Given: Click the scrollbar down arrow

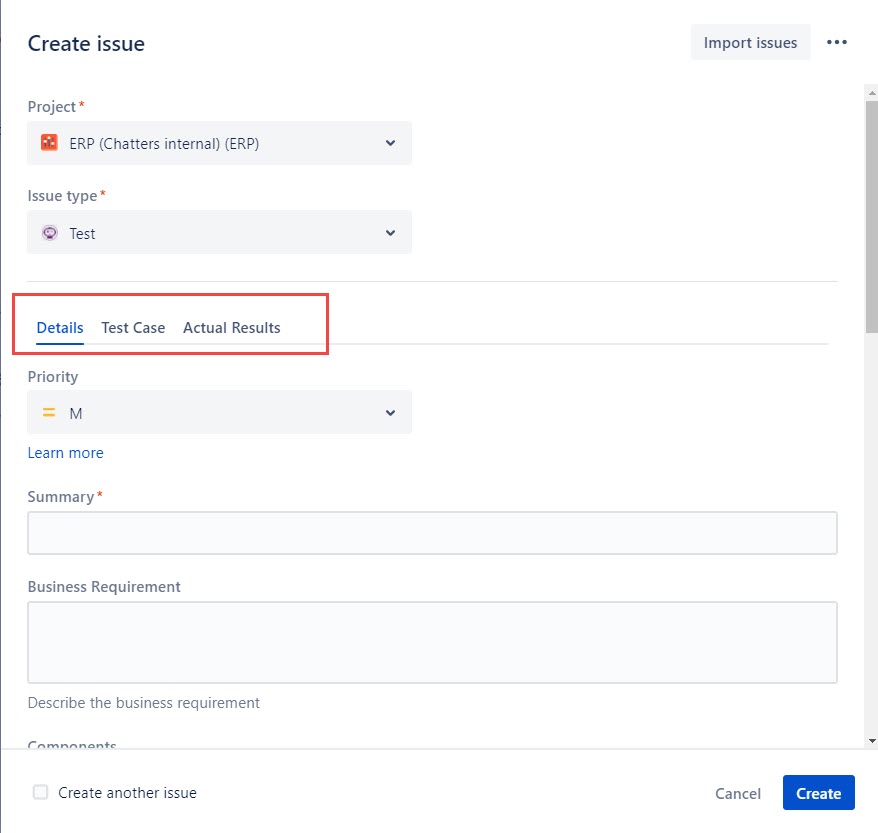Looking at the screenshot, I should click(x=871, y=741).
